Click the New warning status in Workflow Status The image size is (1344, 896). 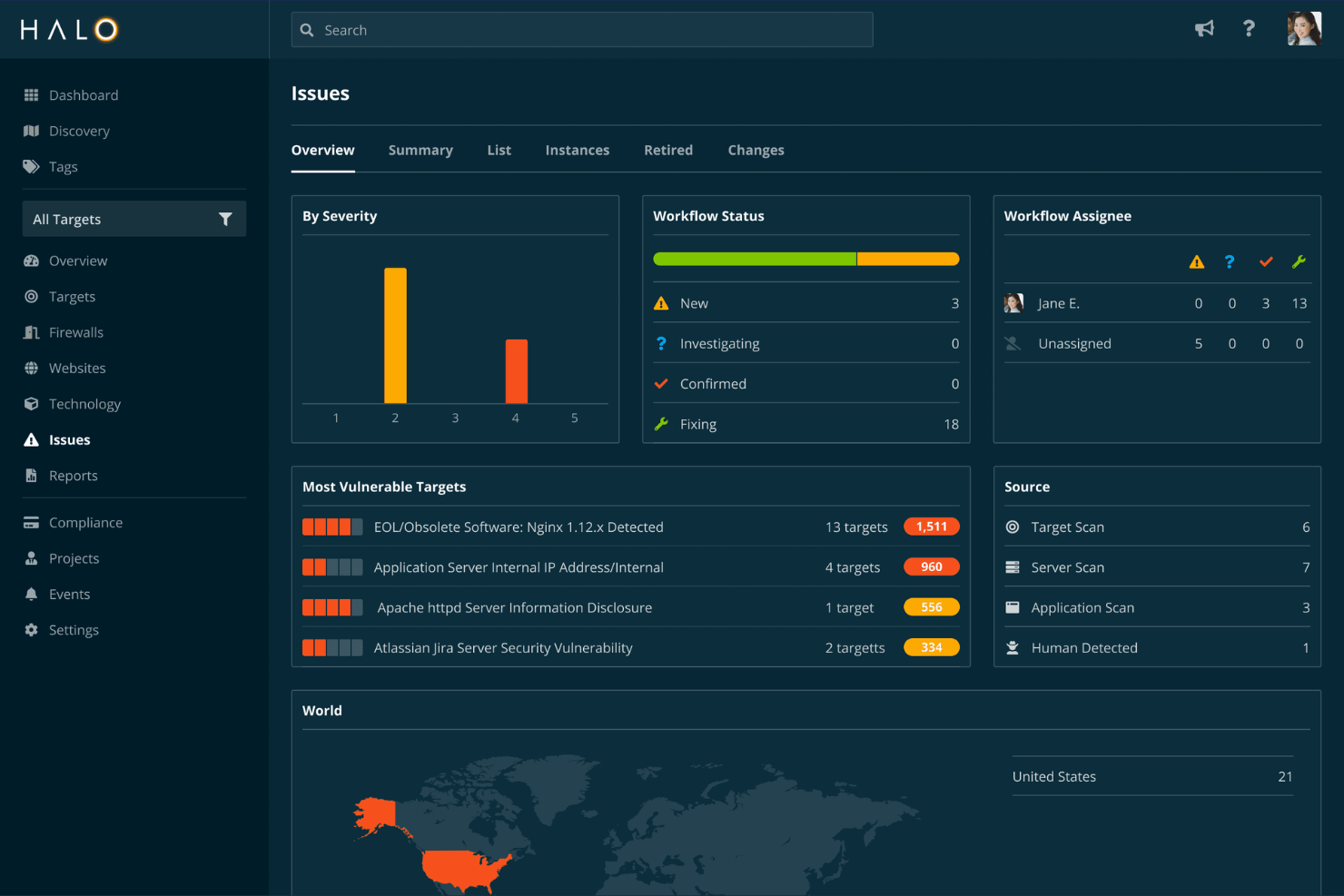pos(695,302)
